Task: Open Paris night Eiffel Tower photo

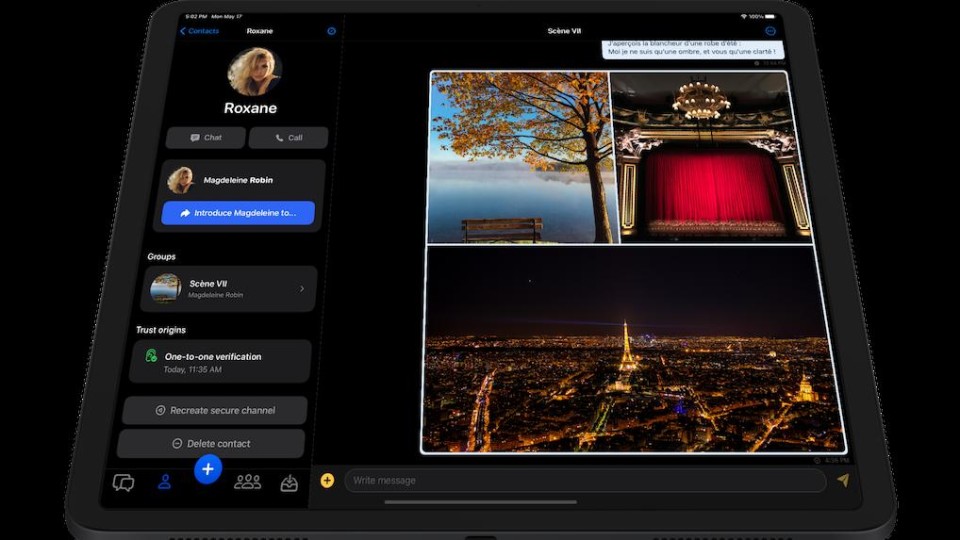Action: (x=632, y=349)
